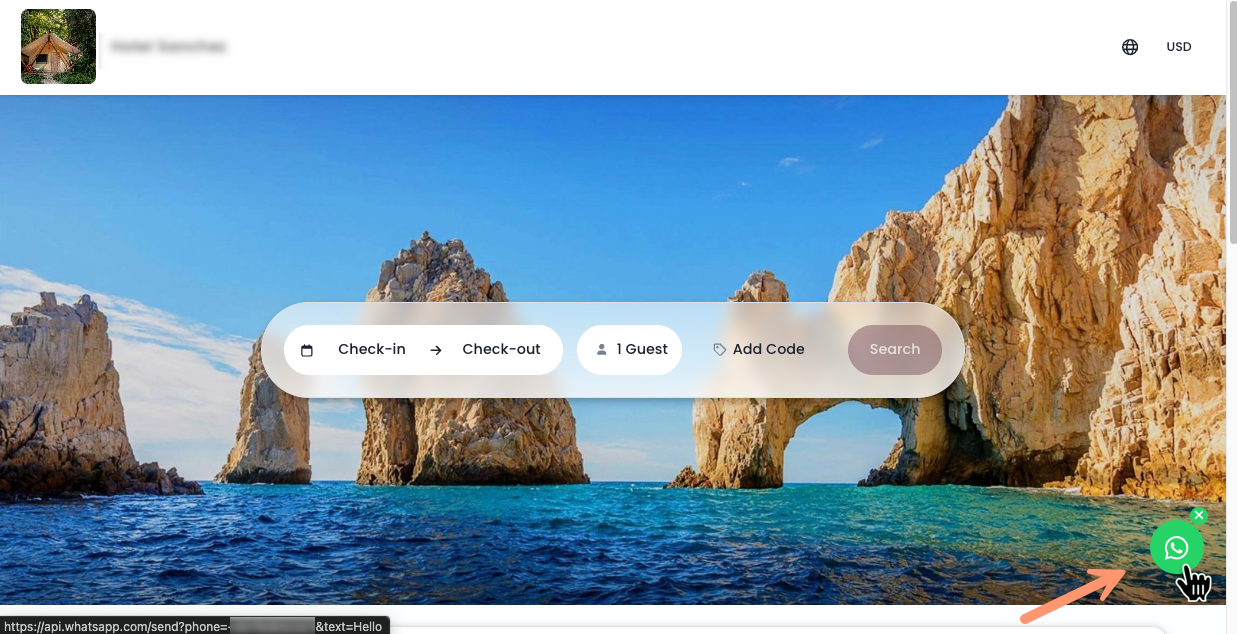1237x634 pixels.
Task: Click the hotel logo thumbnail
Action: [x=58, y=47]
